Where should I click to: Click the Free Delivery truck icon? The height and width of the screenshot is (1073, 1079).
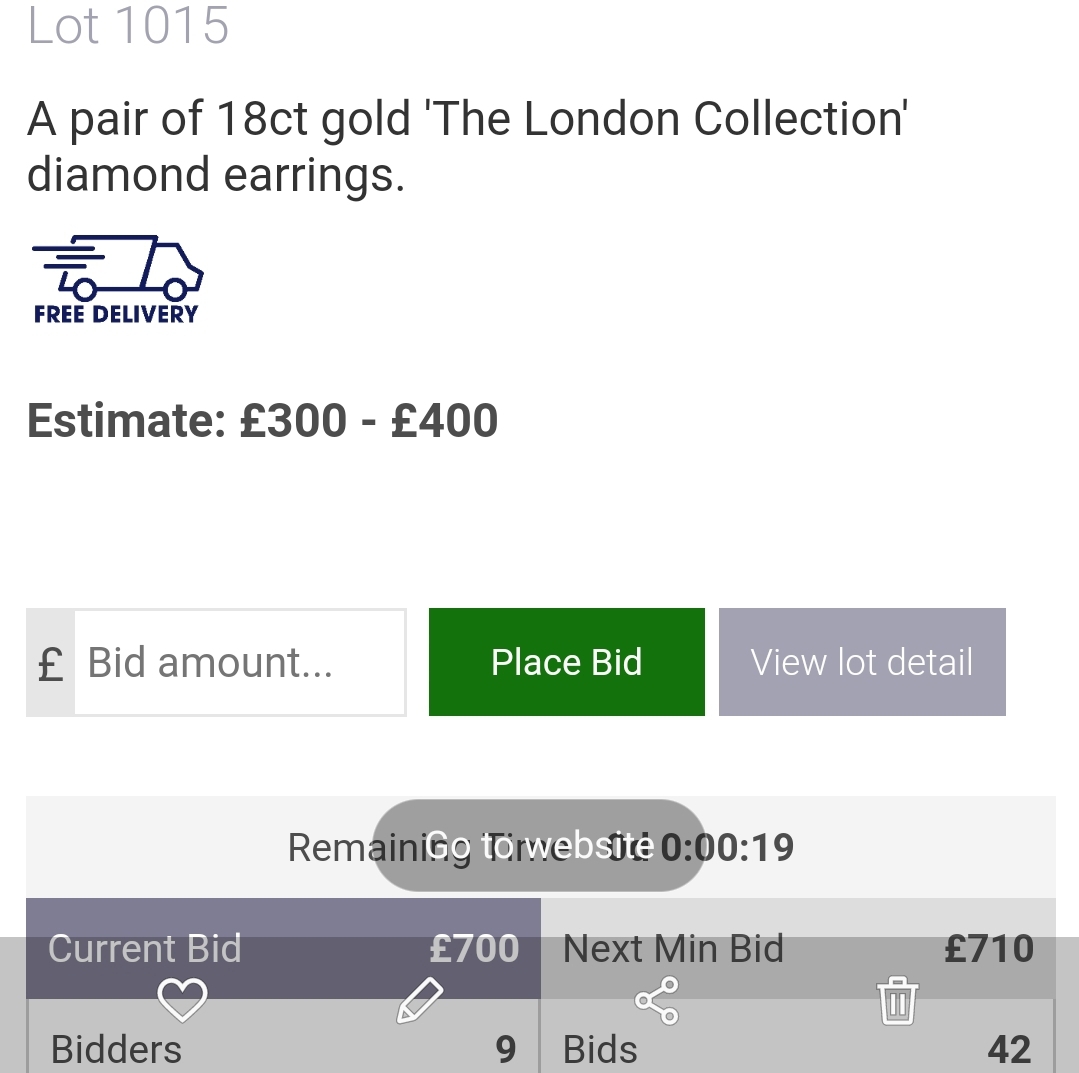(x=117, y=280)
